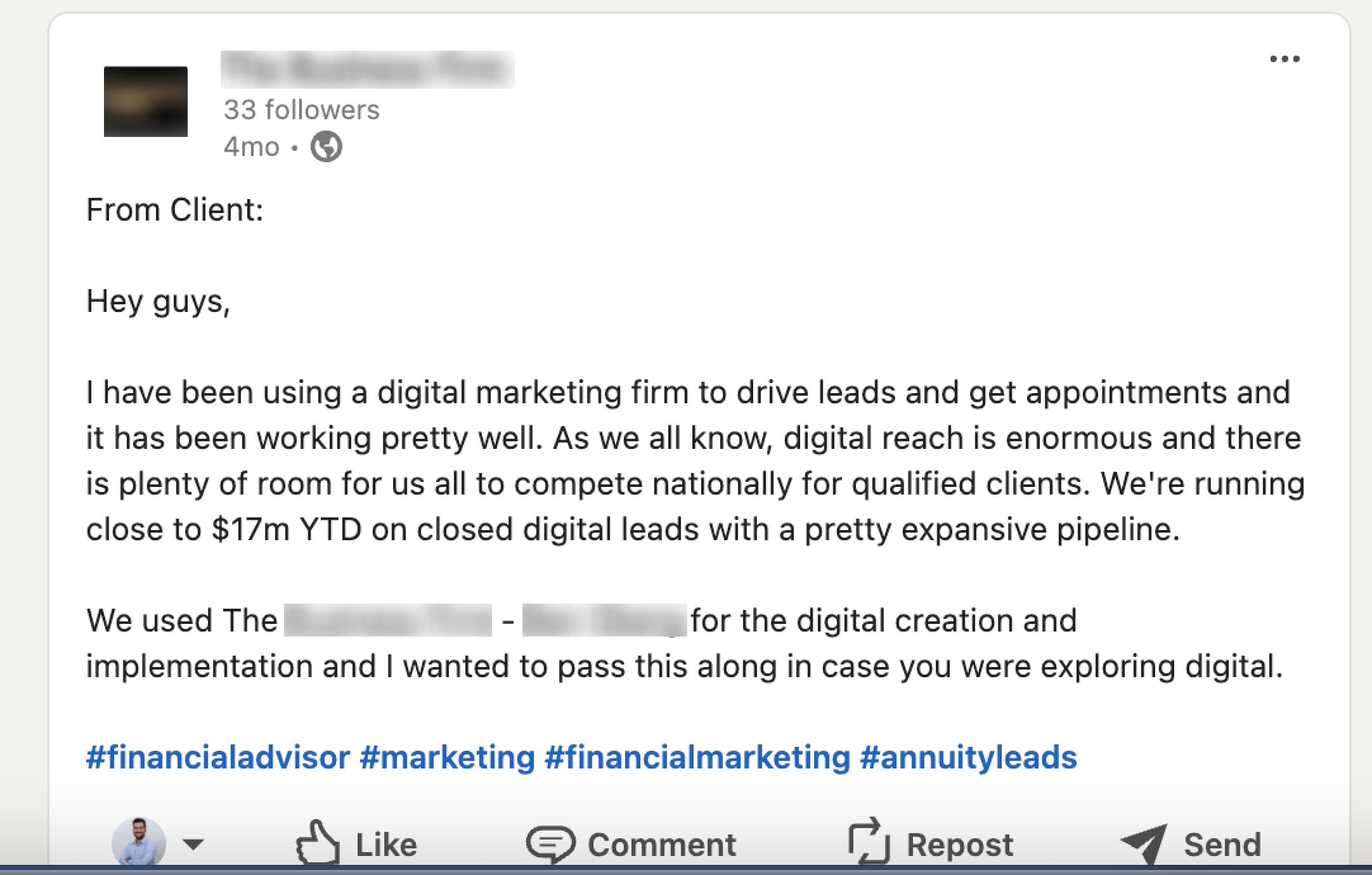
Task: Open the #annuityleads hashtag
Action: (x=968, y=757)
